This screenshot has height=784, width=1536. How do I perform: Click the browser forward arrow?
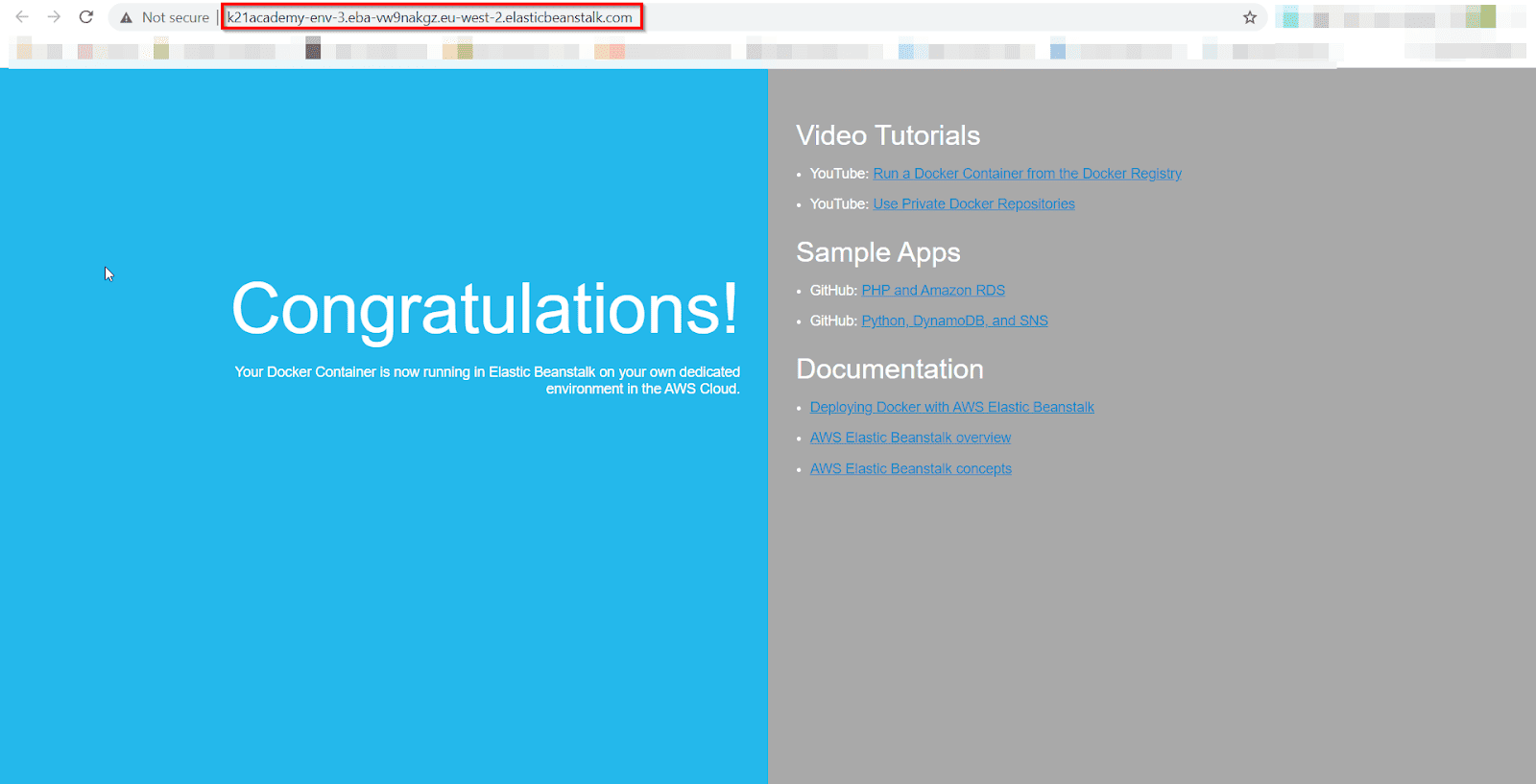click(x=54, y=17)
